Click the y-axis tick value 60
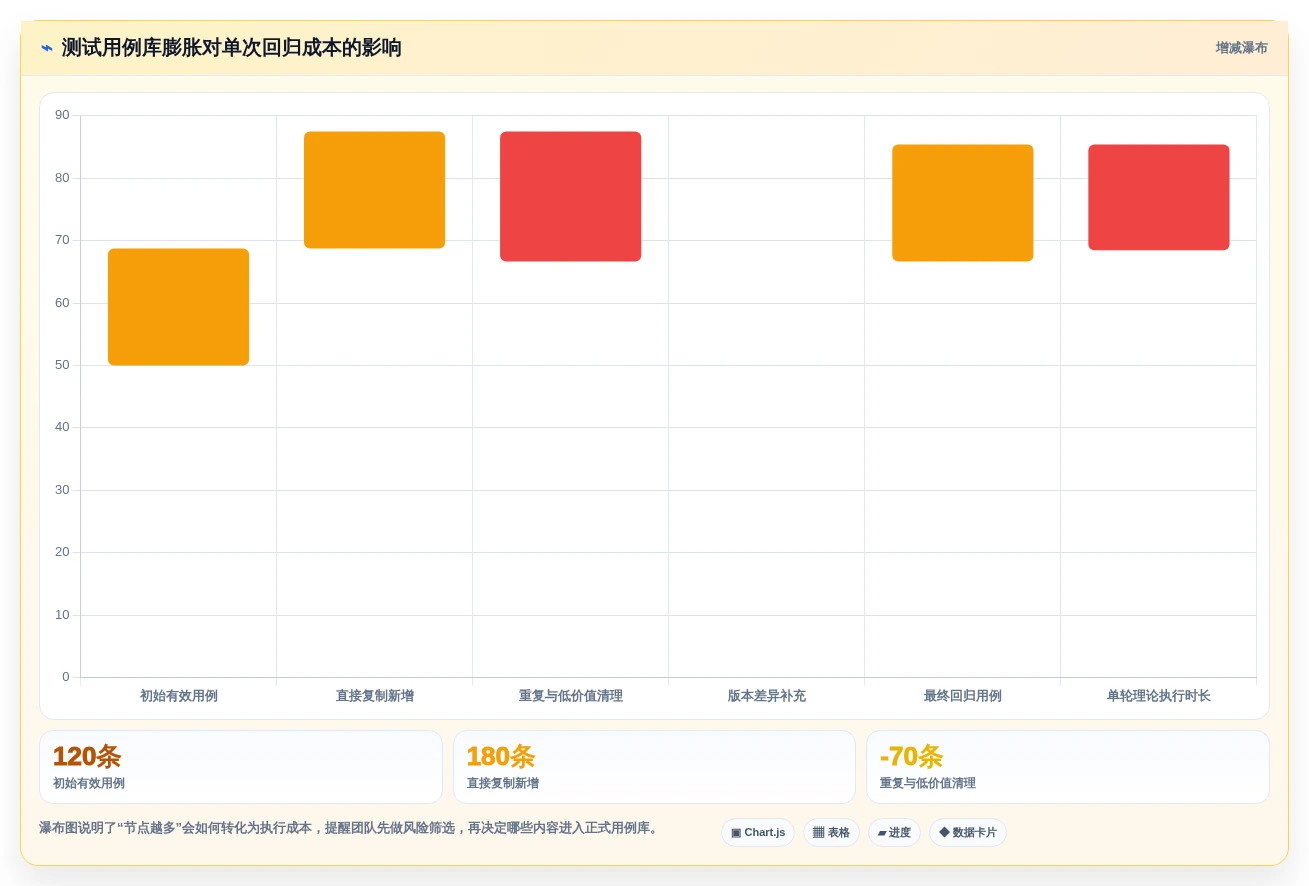The image size is (1309, 886). coord(62,303)
